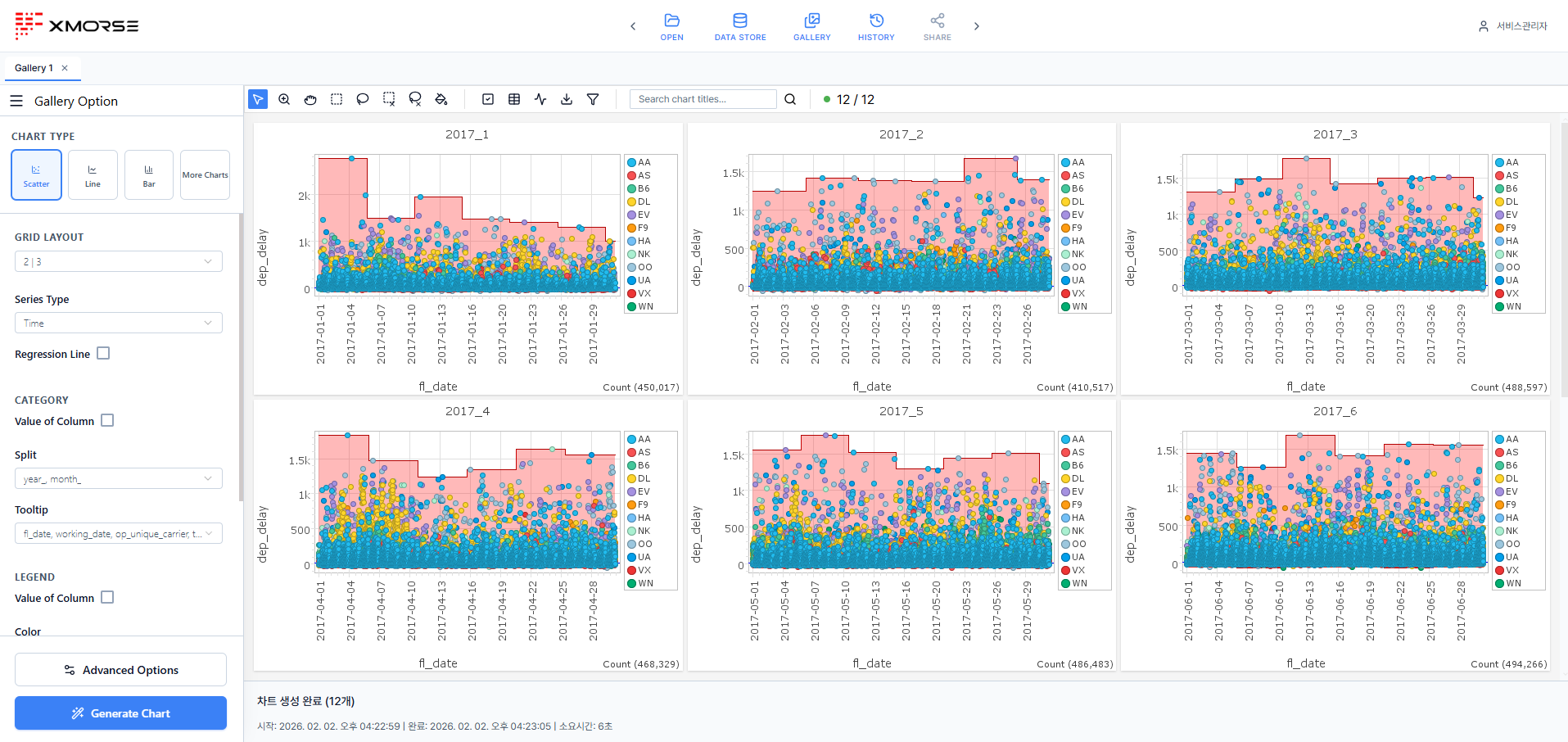This screenshot has width=1568, height=742.
Task: Open the filter funnel icon
Action: tap(593, 99)
